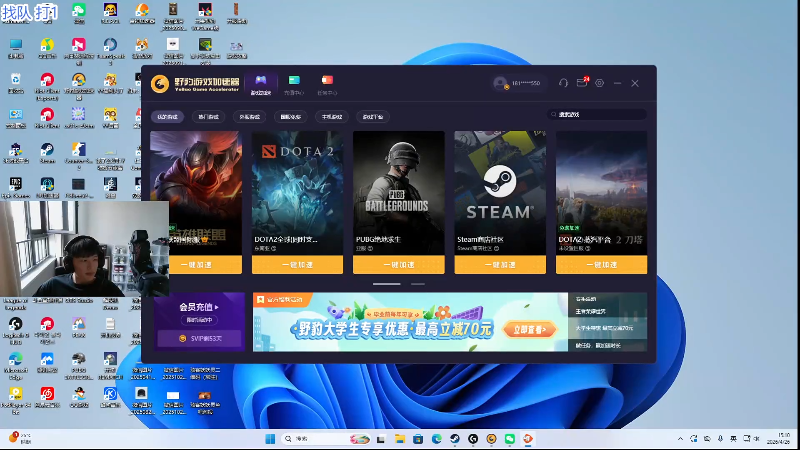The height and width of the screenshot is (450, 800).
Task: Select the 热门游戏 filter pill
Action: point(208,117)
